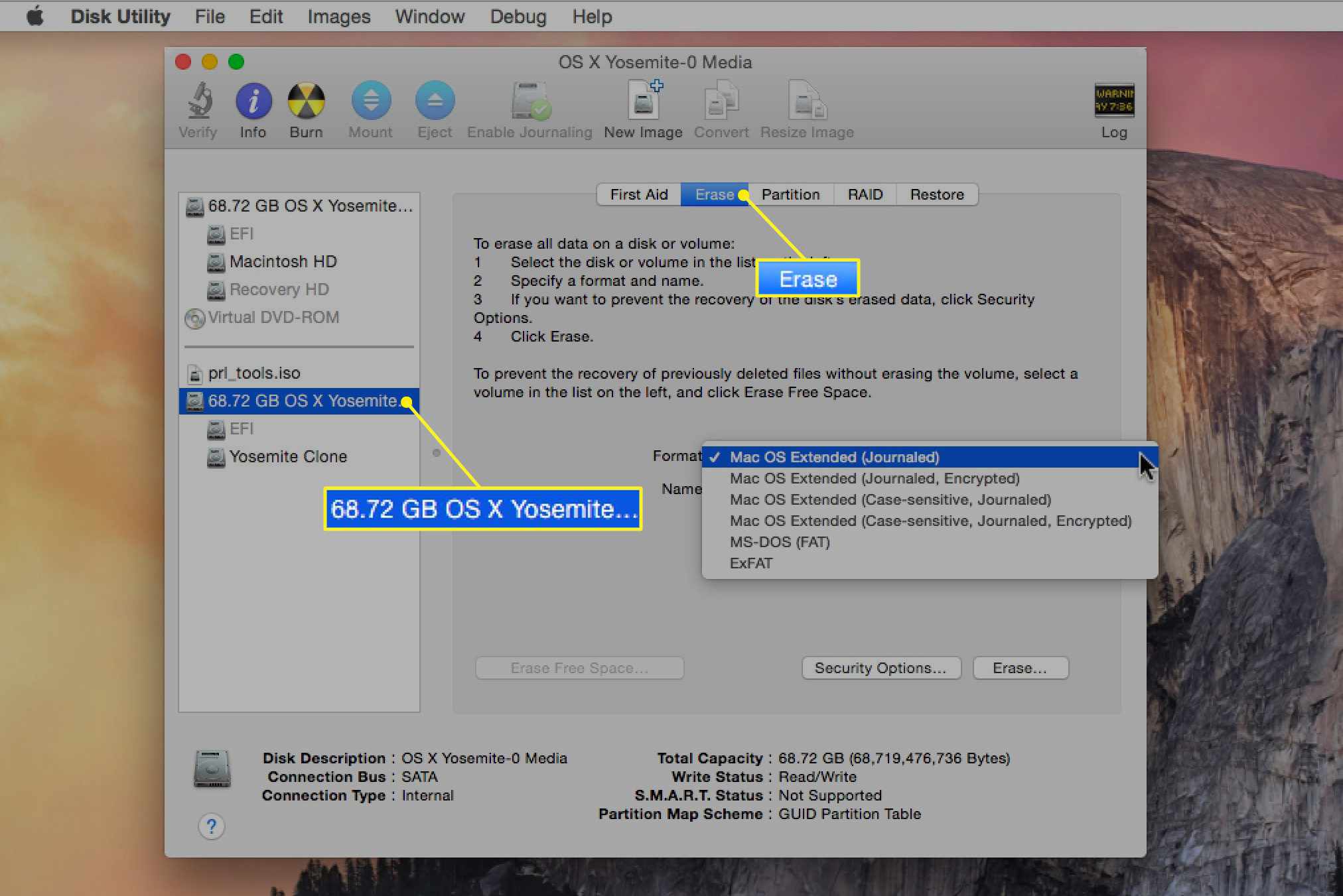Click the Burn toolbar icon
1343x896 pixels.
pyautogui.click(x=306, y=101)
